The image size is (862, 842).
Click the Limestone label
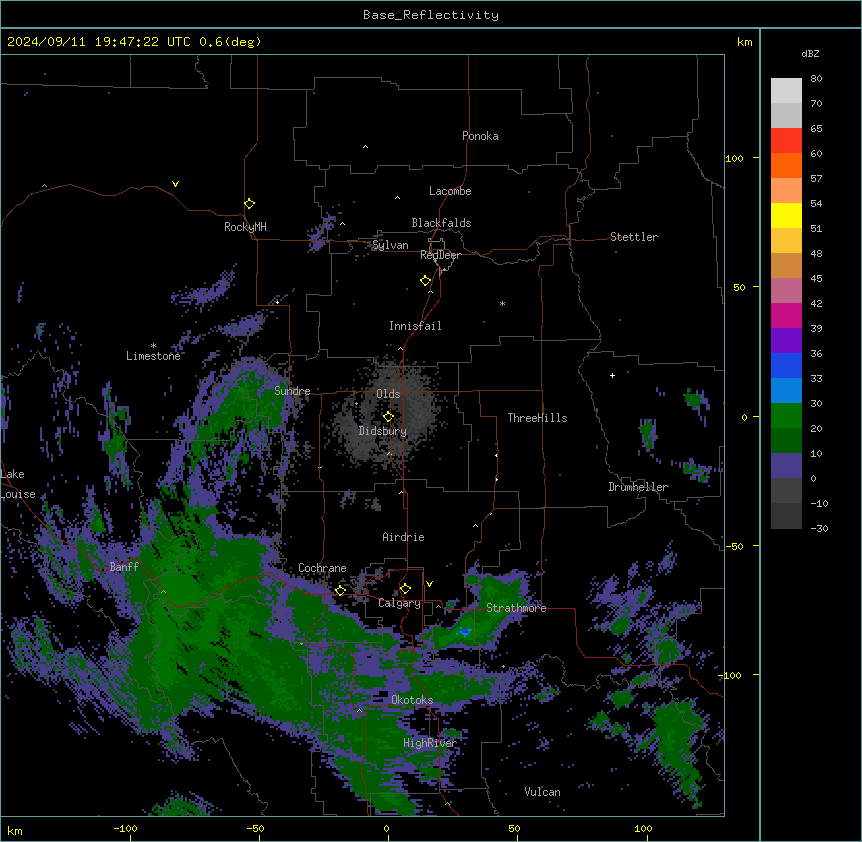coord(153,356)
